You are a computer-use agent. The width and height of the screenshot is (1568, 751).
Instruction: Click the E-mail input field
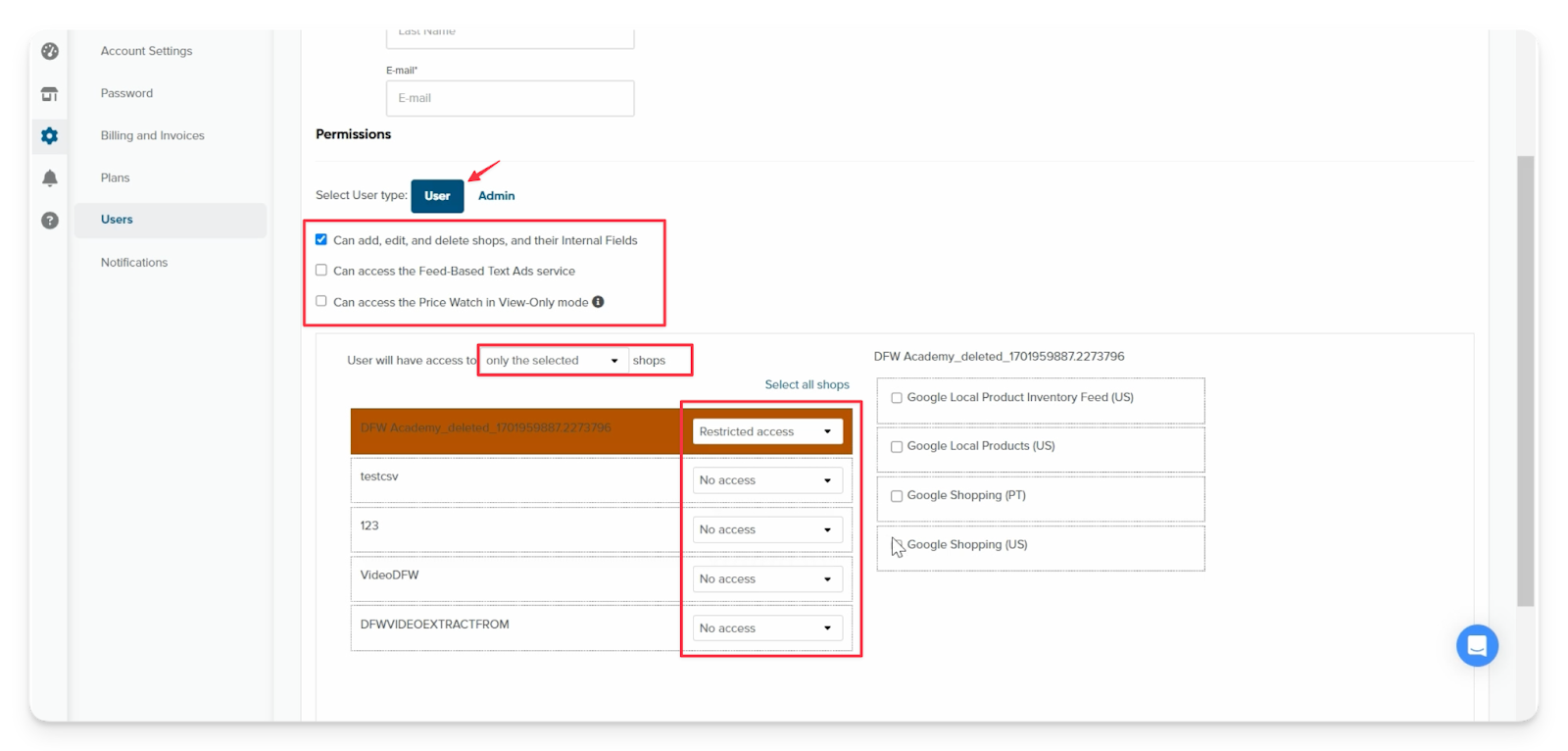pos(510,98)
